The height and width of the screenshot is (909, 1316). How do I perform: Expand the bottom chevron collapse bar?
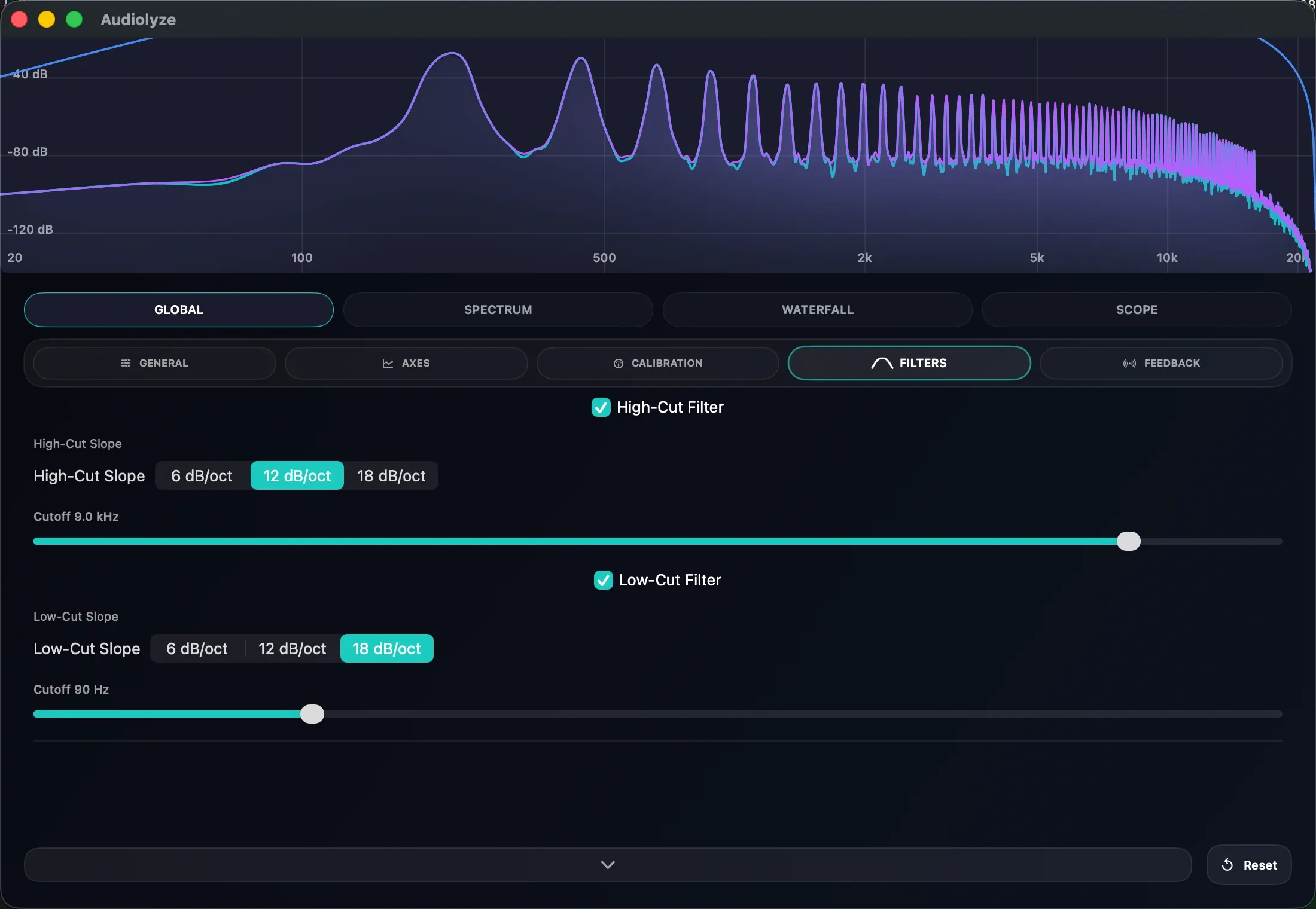(608, 865)
